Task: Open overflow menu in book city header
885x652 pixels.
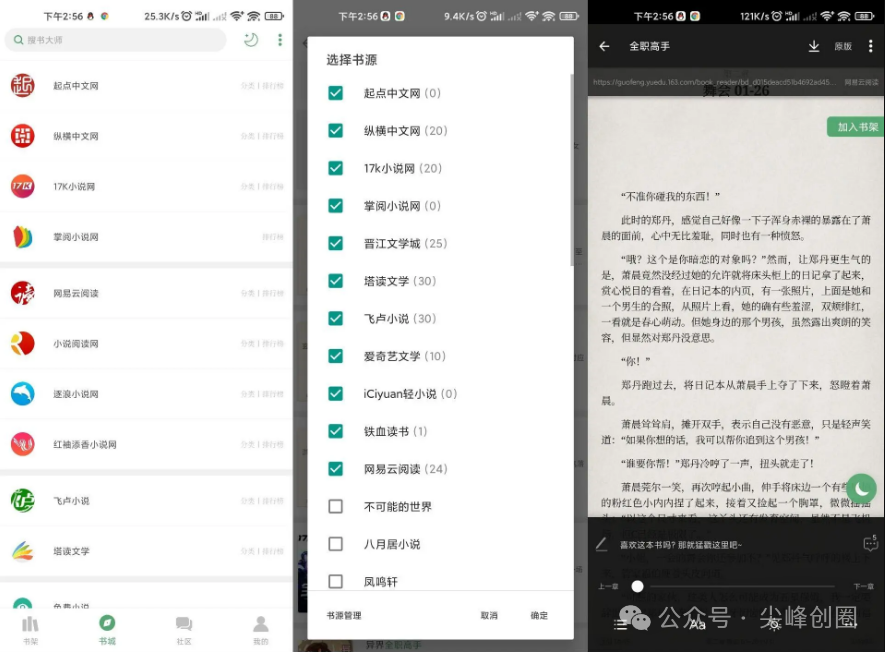Action: tap(280, 40)
